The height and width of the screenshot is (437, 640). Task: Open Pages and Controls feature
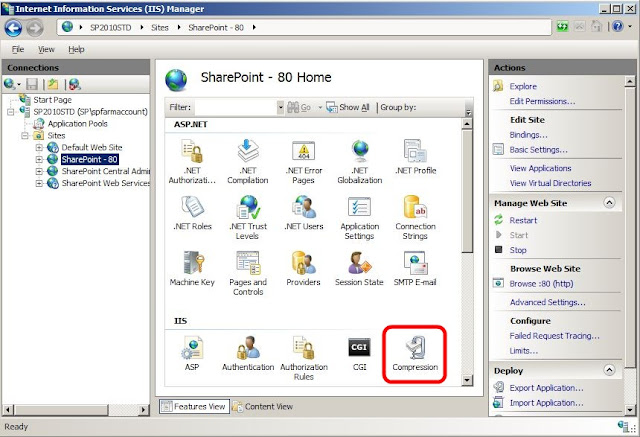click(248, 273)
